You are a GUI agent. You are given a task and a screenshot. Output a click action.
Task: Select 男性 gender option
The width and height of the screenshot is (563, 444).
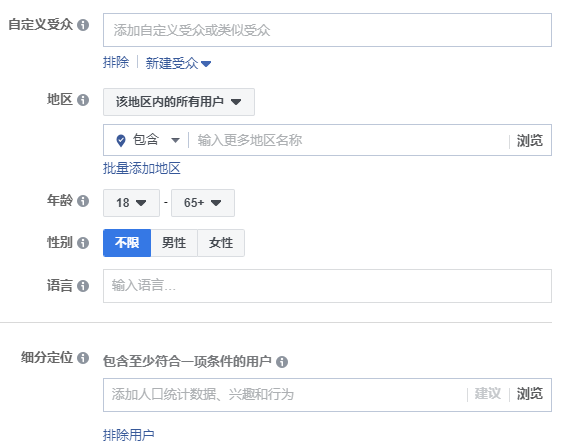pos(174,243)
